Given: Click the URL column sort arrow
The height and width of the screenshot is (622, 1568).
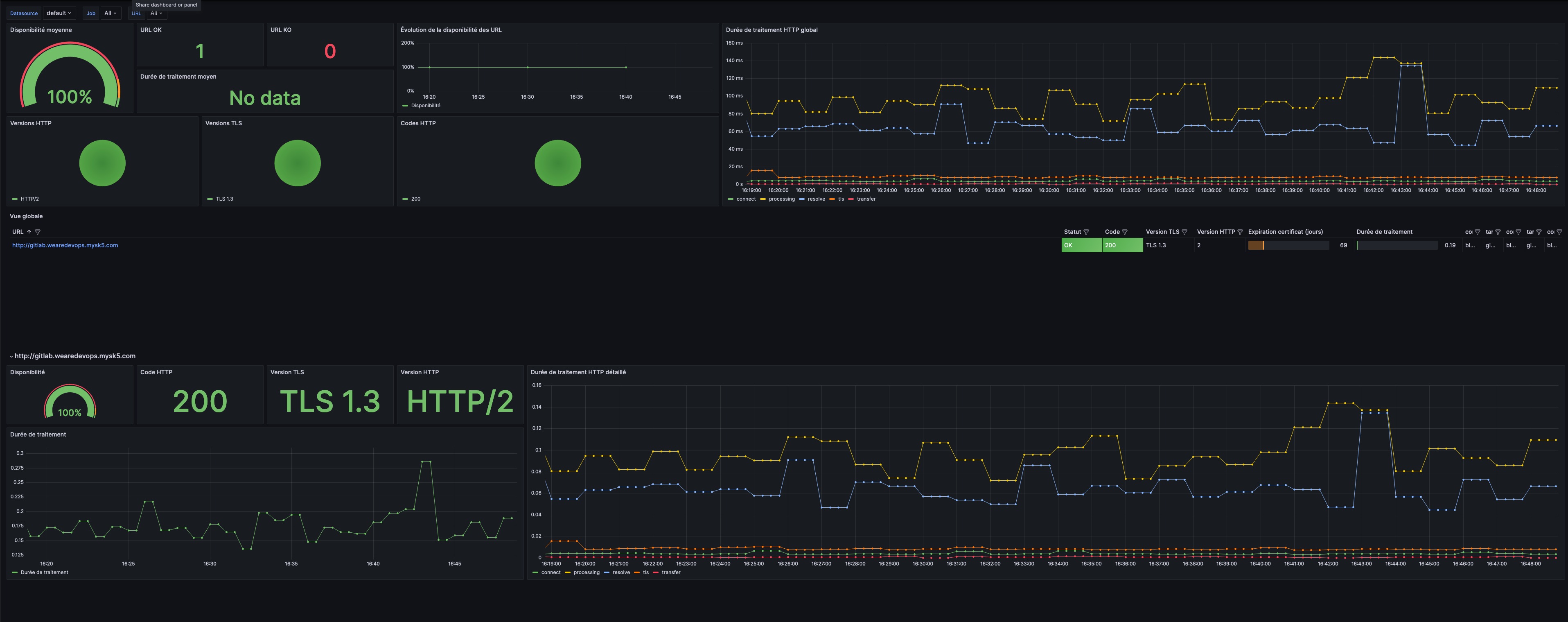Looking at the screenshot, I should [29, 231].
